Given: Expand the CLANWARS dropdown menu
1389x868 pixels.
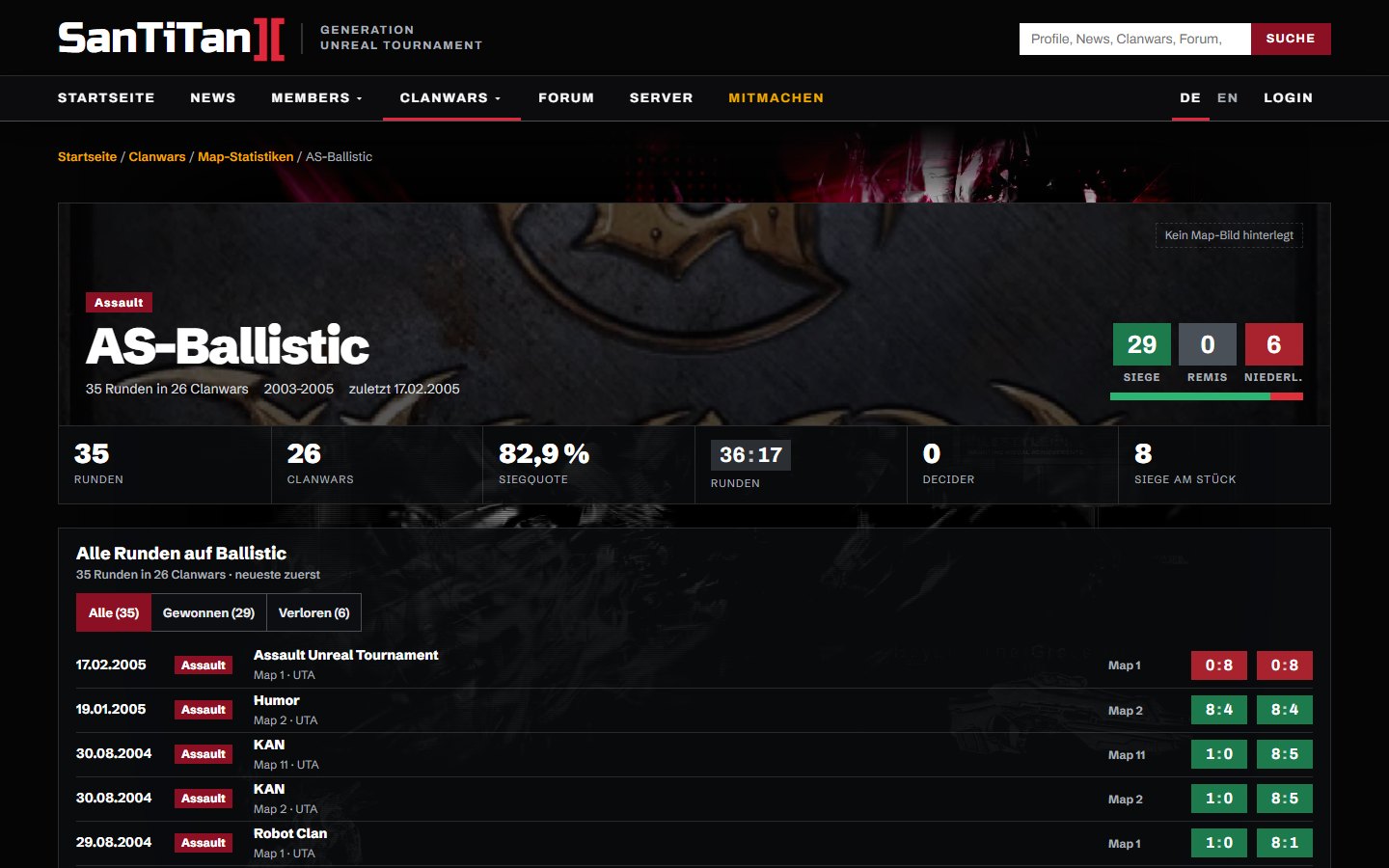Looking at the screenshot, I should (451, 97).
